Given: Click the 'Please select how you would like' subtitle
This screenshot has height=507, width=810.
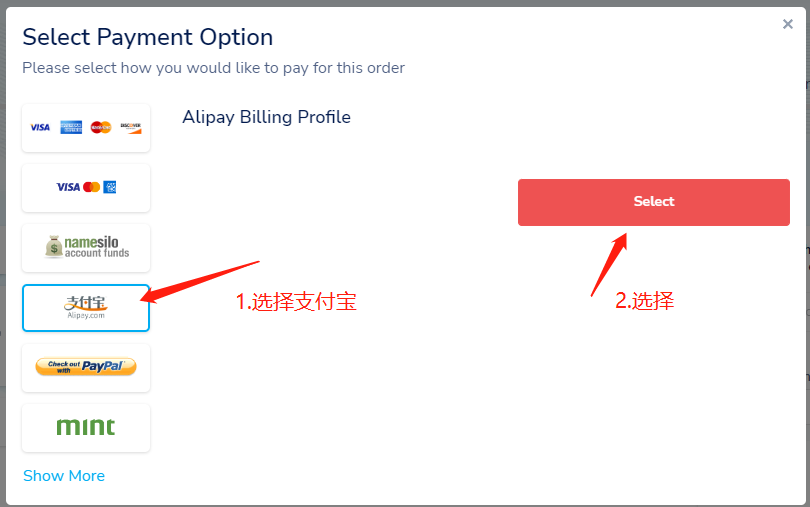Looking at the screenshot, I should 213,68.
